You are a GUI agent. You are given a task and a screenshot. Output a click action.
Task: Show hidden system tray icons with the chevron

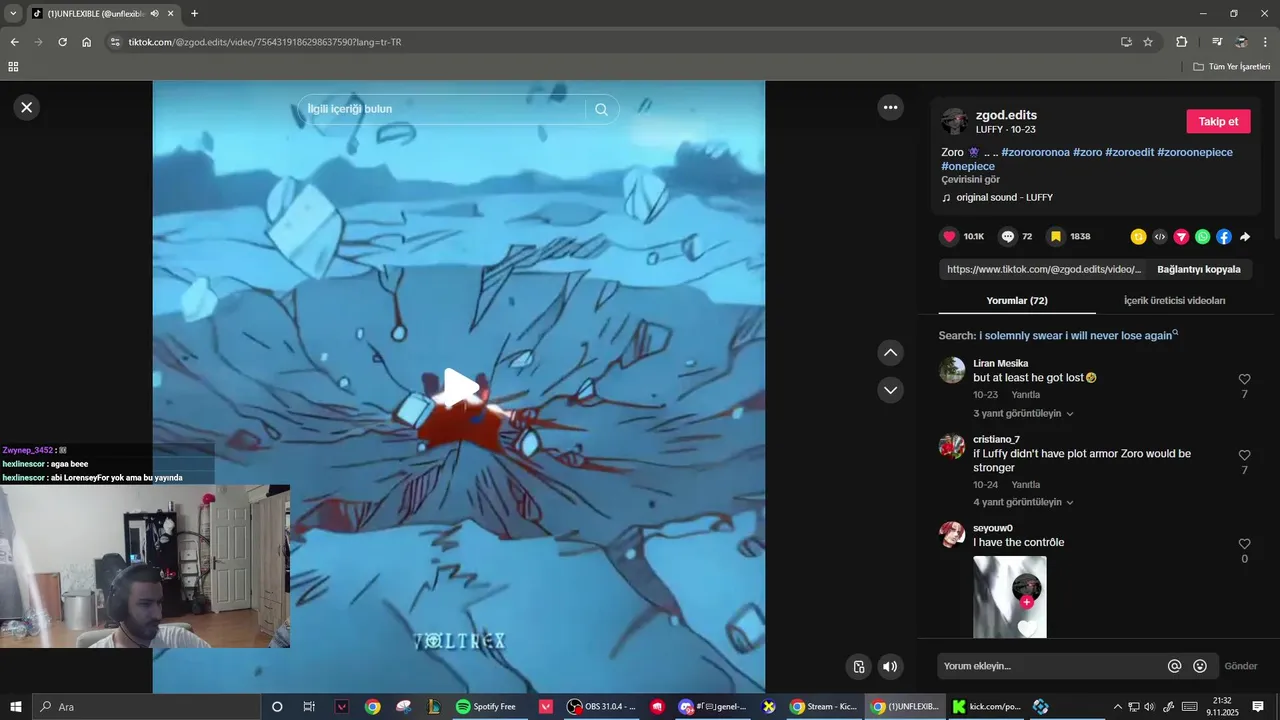click(x=1118, y=707)
